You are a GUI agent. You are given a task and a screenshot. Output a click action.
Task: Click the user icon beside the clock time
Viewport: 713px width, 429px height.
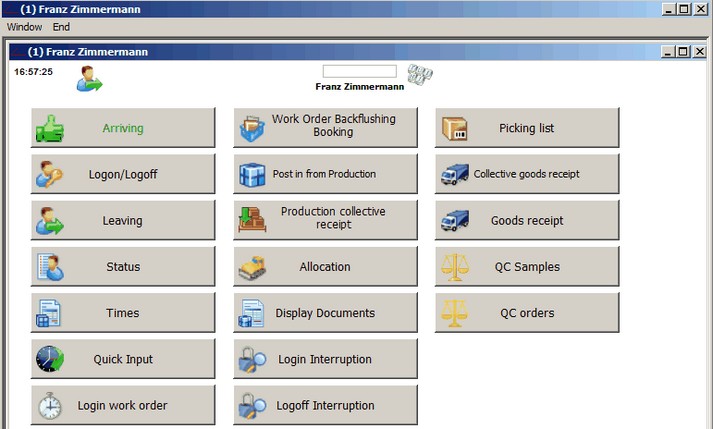90,78
